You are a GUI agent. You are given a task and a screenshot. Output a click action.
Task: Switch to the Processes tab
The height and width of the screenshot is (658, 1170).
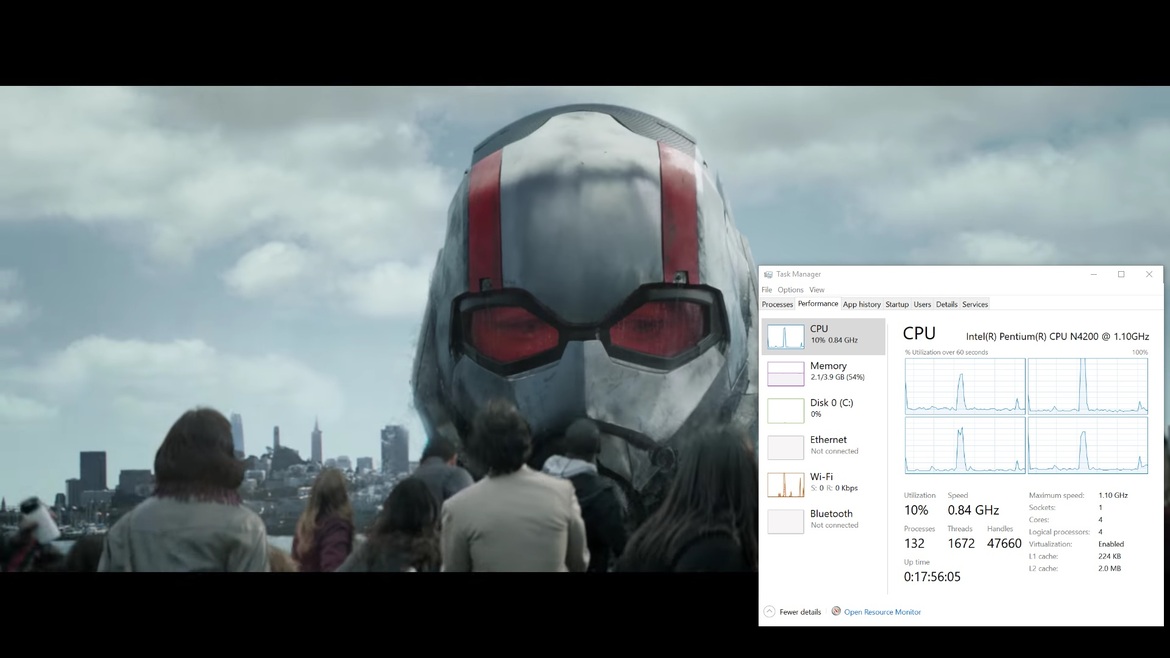[x=777, y=304]
